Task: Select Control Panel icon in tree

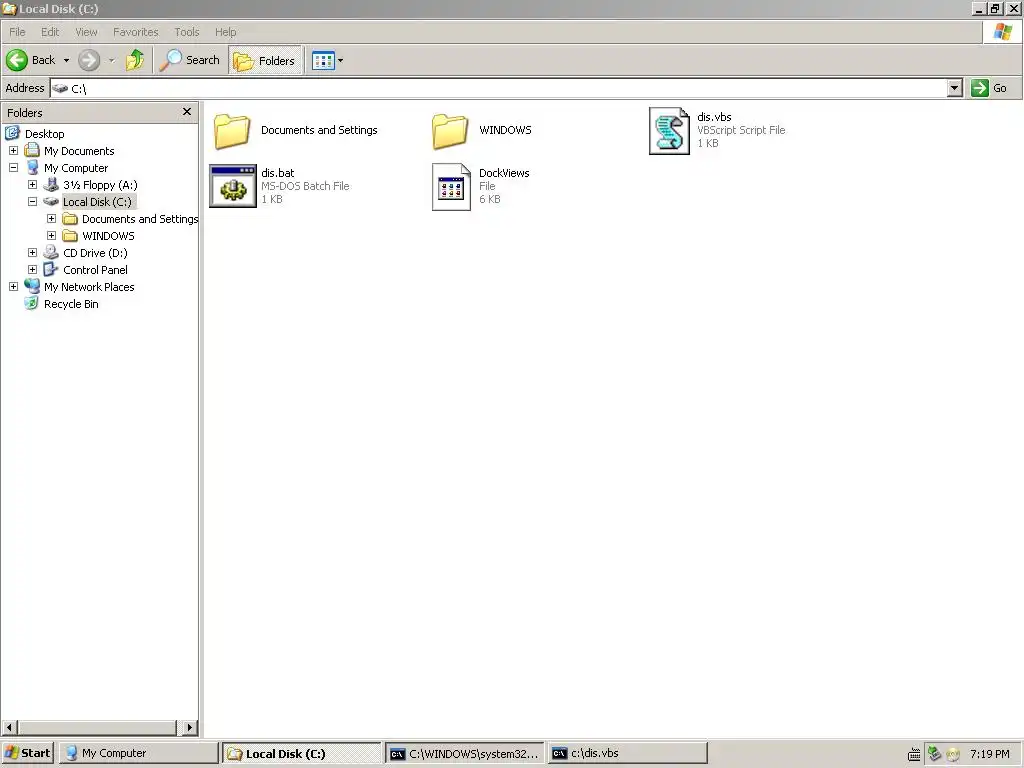Action: 51,269
